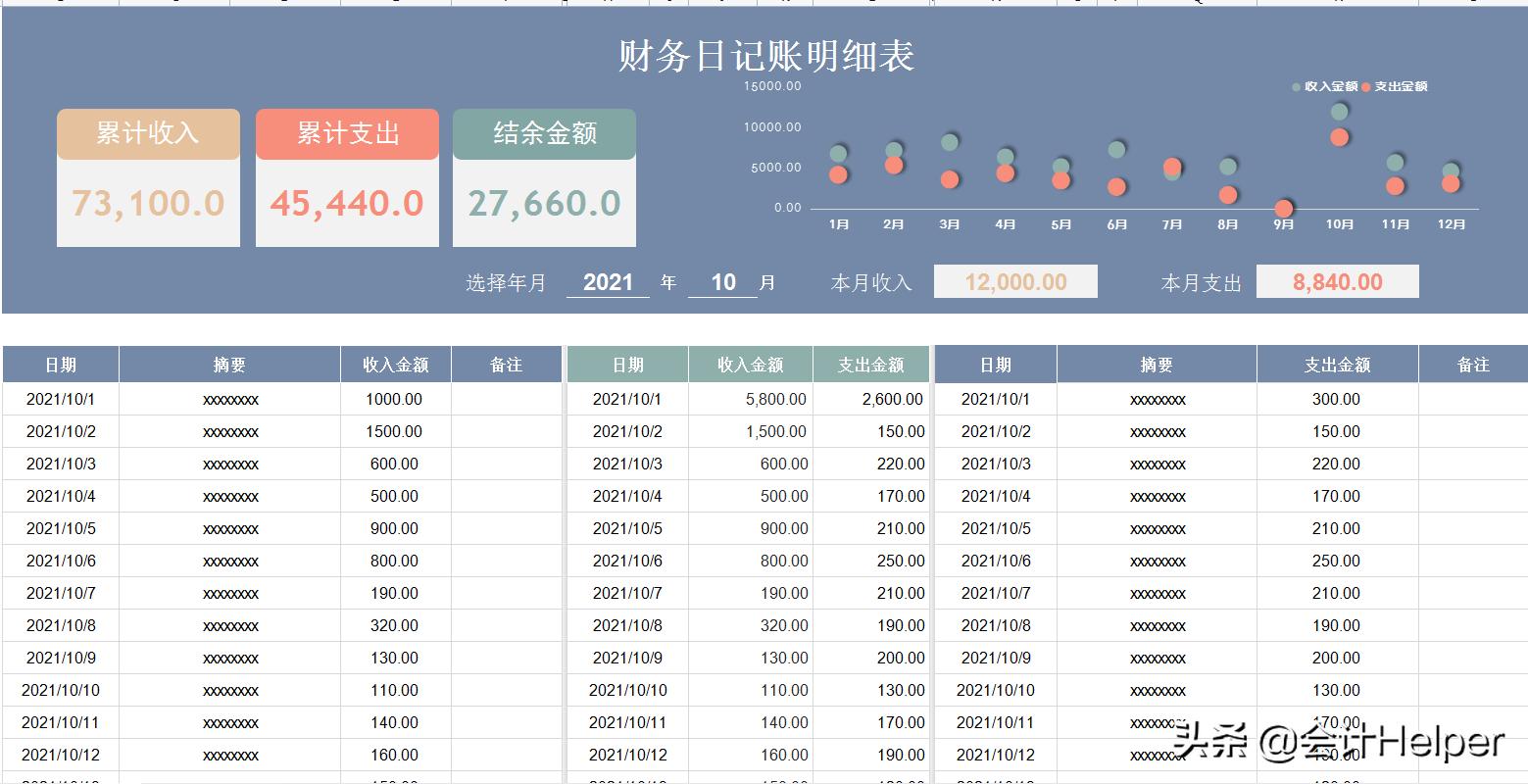Click the 12月 axis label on the chart
The width and height of the screenshot is (1528, 784).
1452,223
